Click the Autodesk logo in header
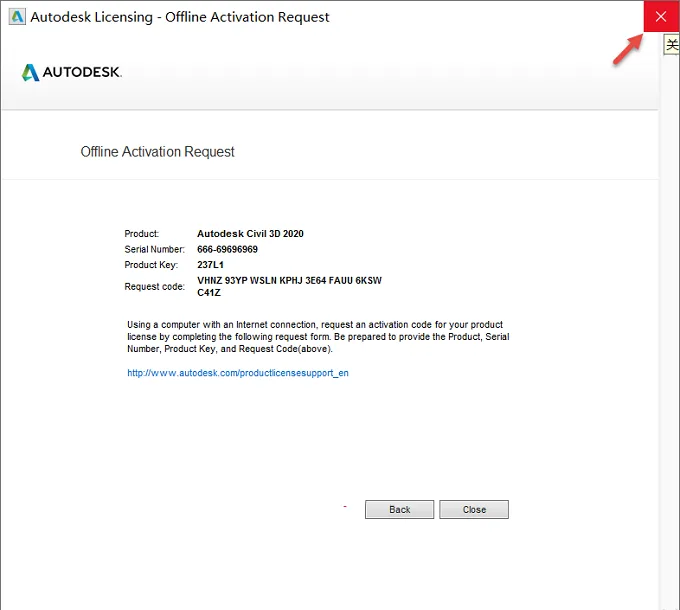 click(72, 72)
